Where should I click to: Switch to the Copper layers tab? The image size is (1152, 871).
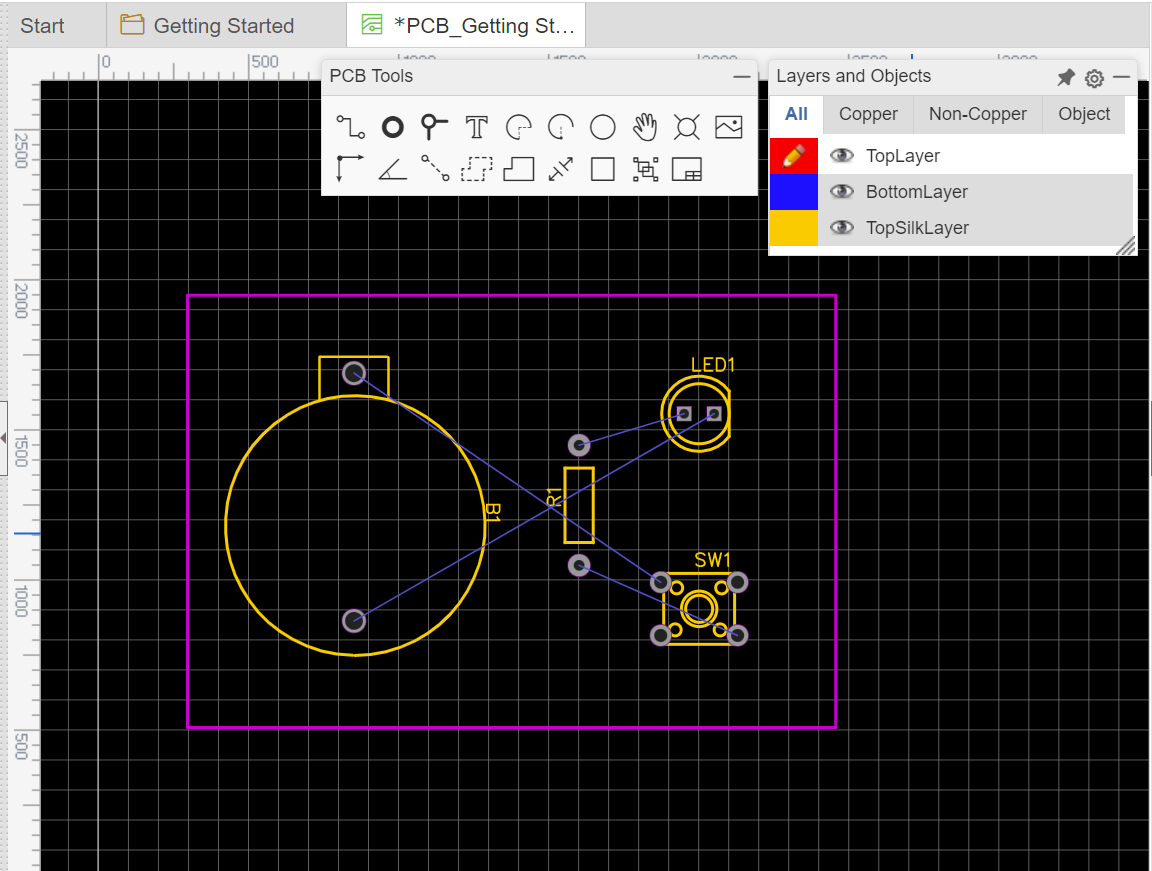click(867, 114)
